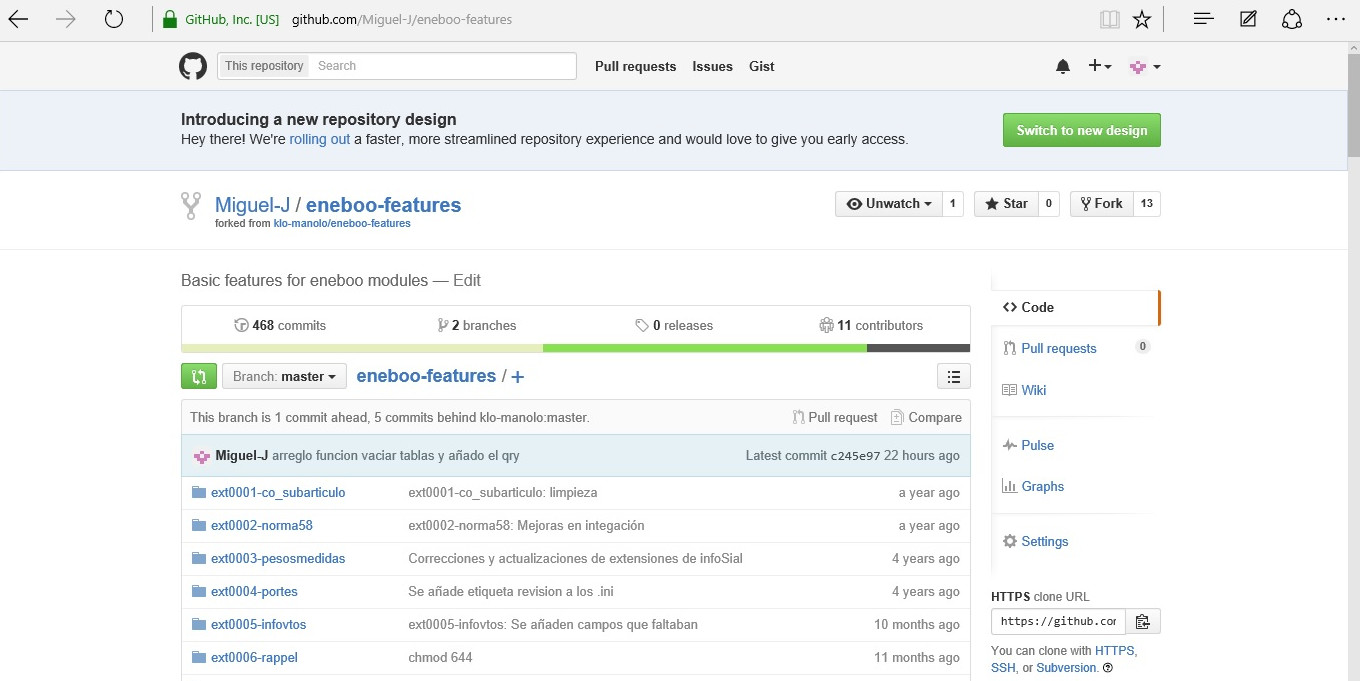View the watchers count of 1
This screenshot has width=1360, height=681.
point(953,203)
